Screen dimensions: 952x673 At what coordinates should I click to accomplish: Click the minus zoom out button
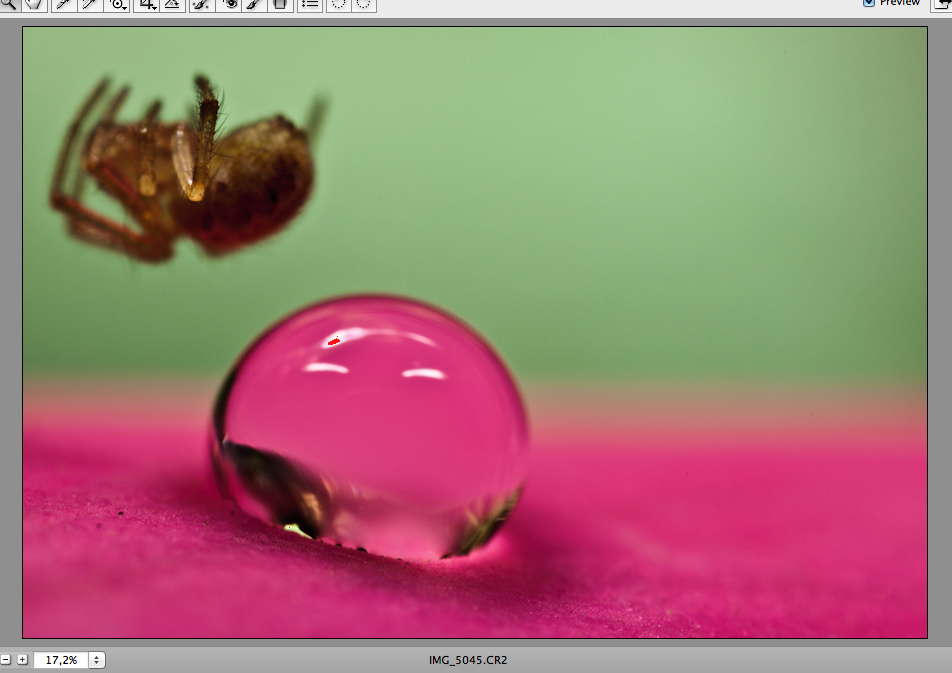[x=6, y=660]
